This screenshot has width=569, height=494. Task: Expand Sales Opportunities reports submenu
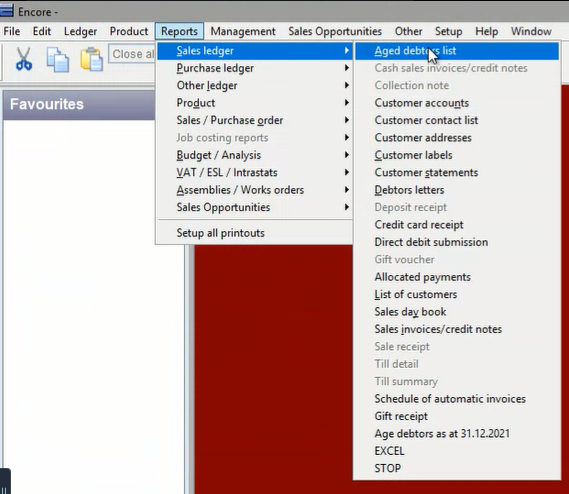[255, 208]
